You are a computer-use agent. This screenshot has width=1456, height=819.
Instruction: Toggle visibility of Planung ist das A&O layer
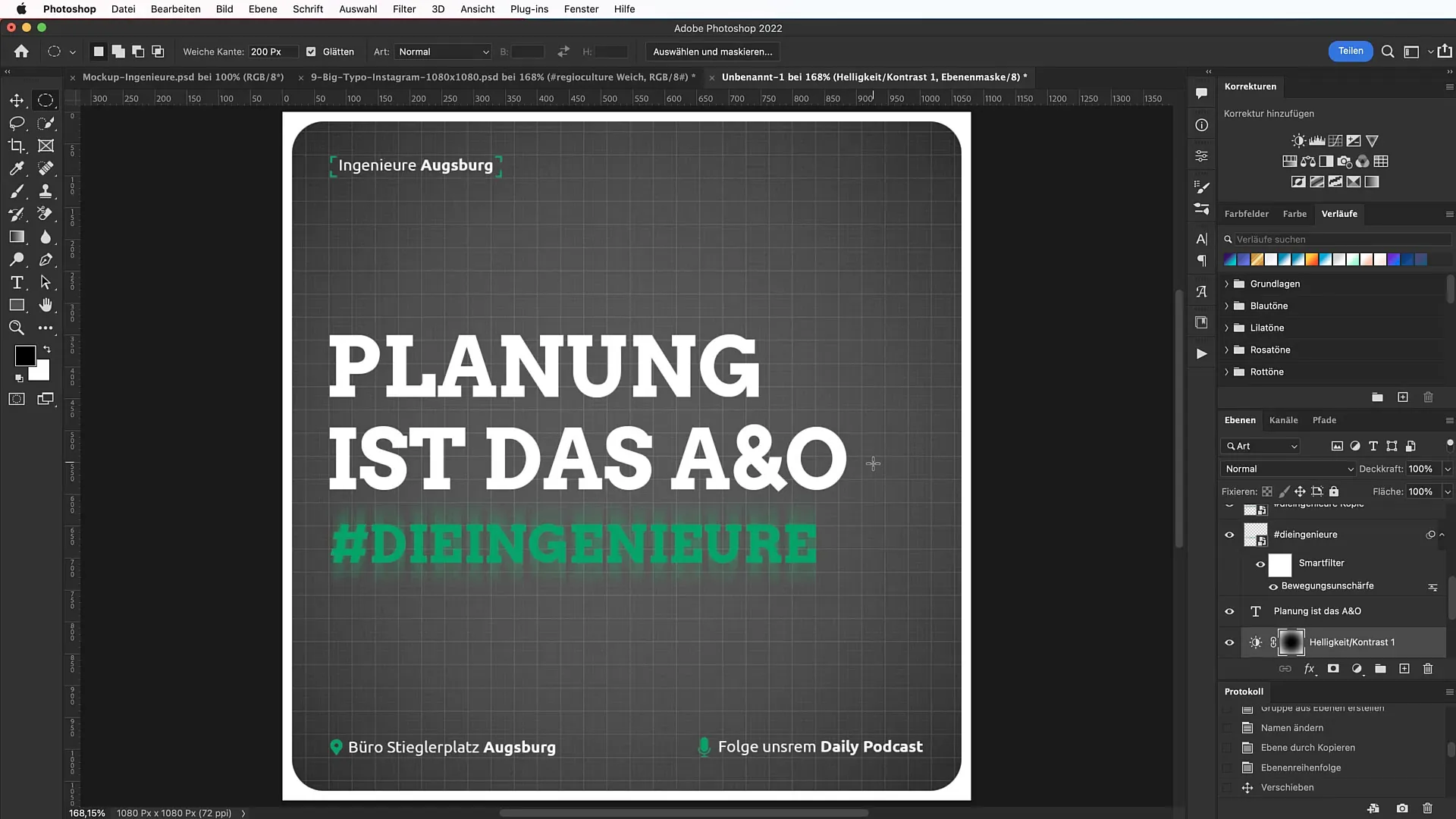[1229, 610]
